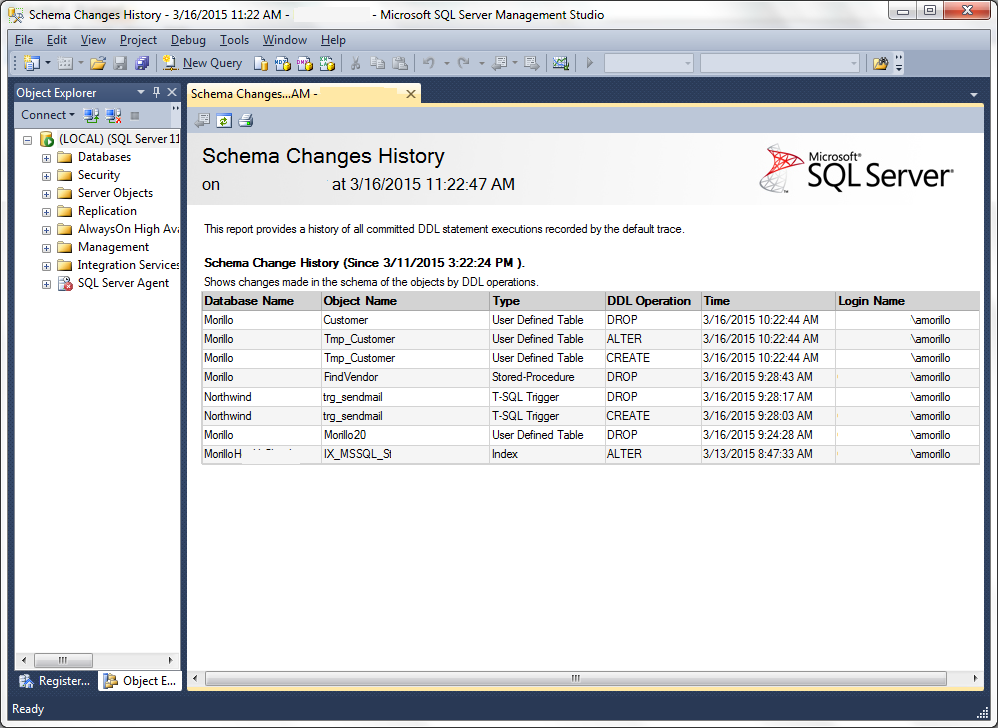Open the View menu

pos(93,40)
